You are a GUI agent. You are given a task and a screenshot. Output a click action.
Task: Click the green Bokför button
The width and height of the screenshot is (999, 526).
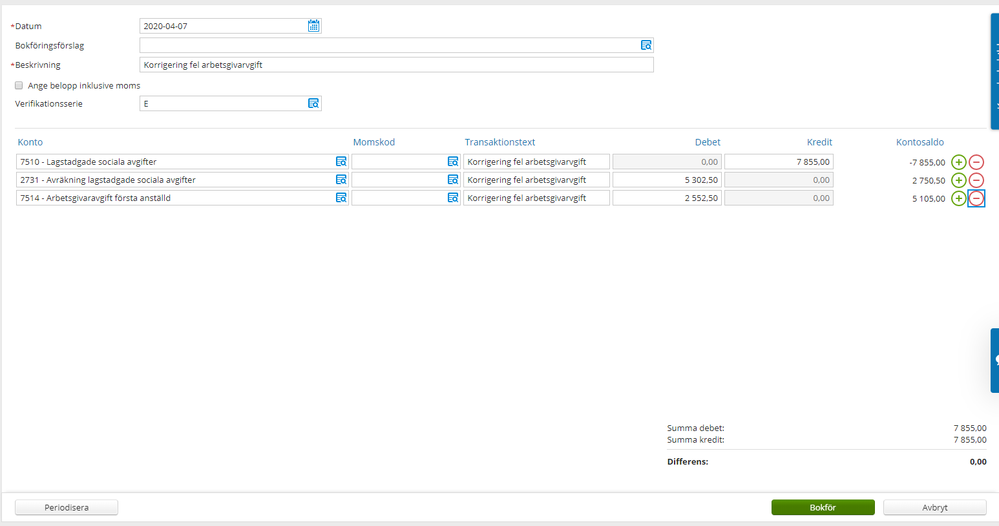pos(822,507)
